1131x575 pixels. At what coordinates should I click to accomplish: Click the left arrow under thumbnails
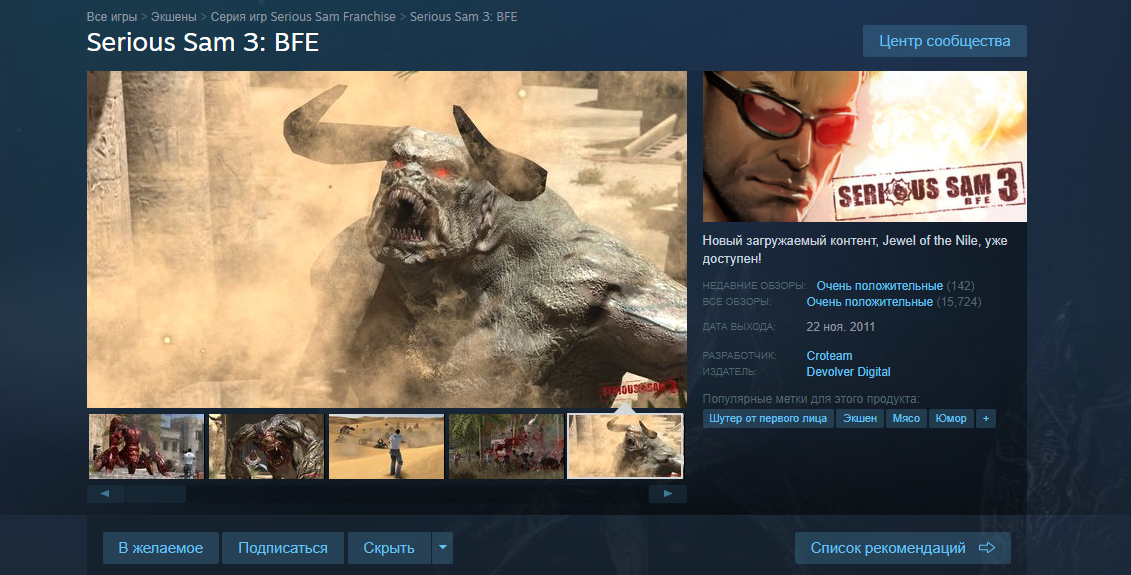coord(105,493)
